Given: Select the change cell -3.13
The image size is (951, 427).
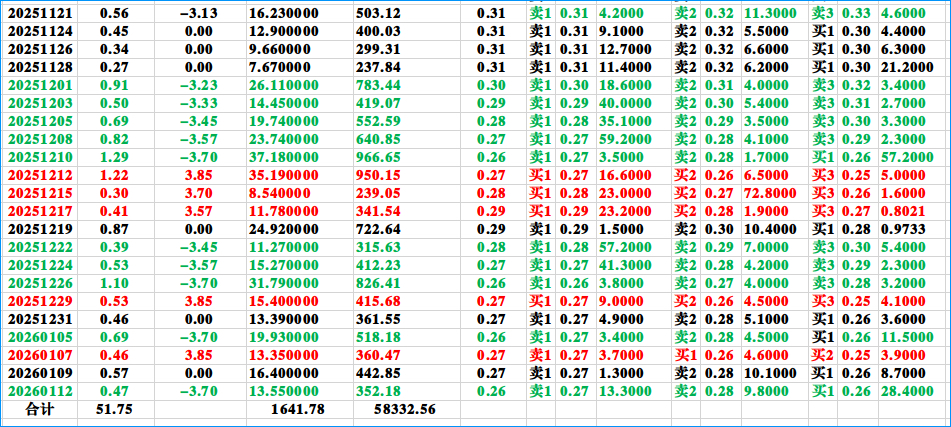Looking at the screenshot, I should click(199, 13).
